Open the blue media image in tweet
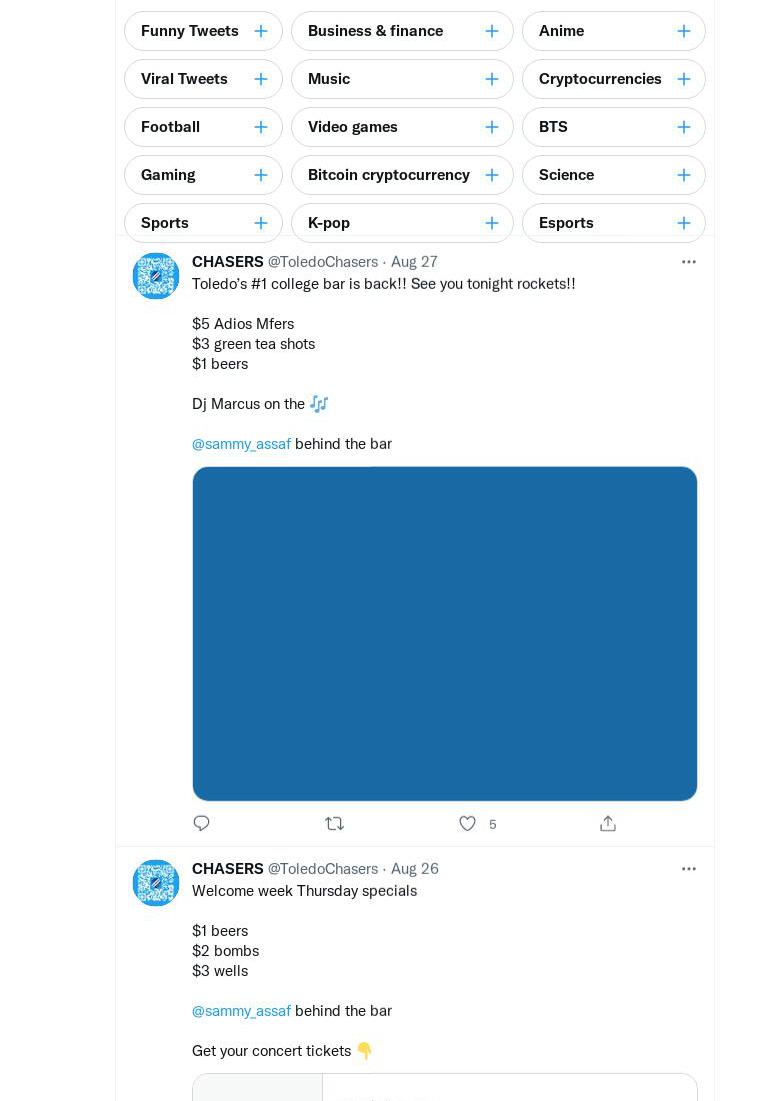 tap(445, 633)
